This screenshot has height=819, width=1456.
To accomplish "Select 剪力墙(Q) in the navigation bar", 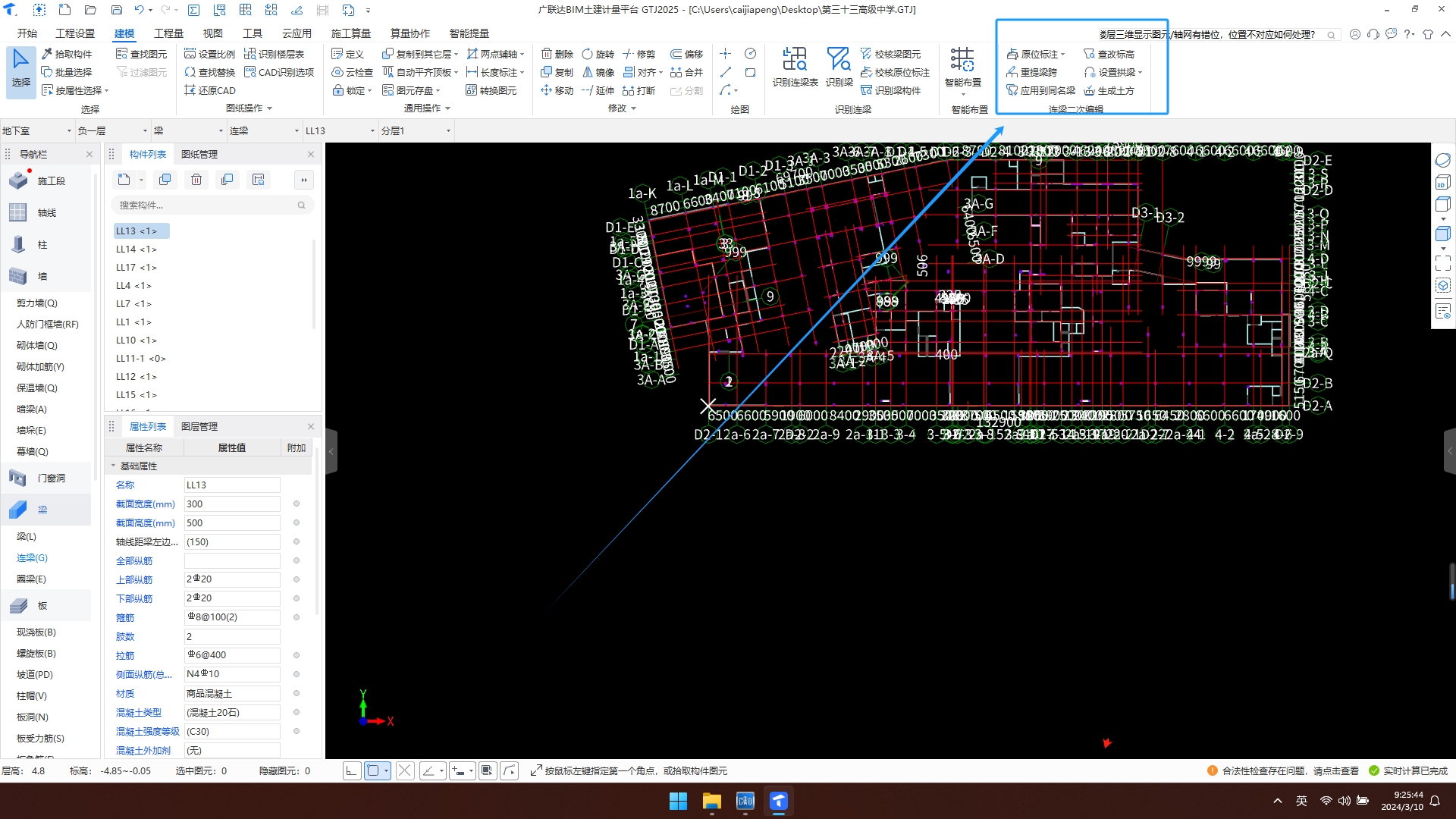I will click(x=37, y=303).
